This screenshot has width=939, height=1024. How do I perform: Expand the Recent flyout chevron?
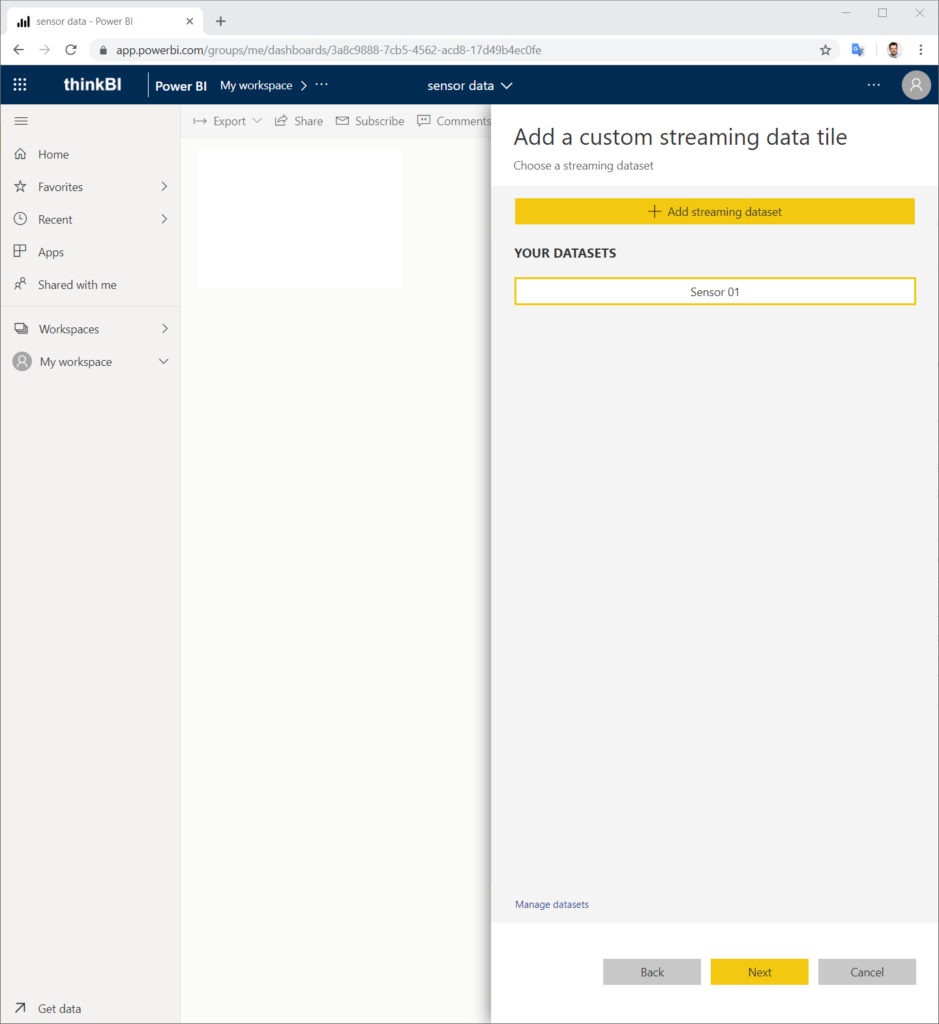[x=164, y=219]
